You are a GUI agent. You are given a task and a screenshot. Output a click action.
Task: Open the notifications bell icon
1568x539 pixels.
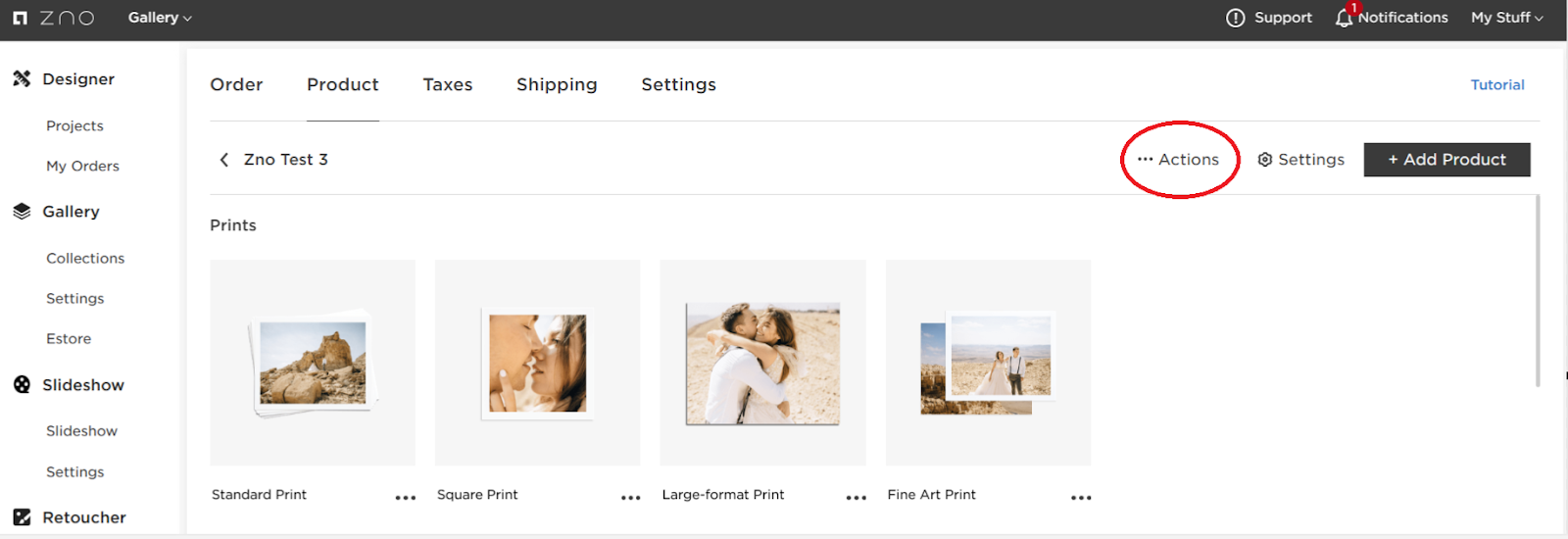[x=1344, y=18]
